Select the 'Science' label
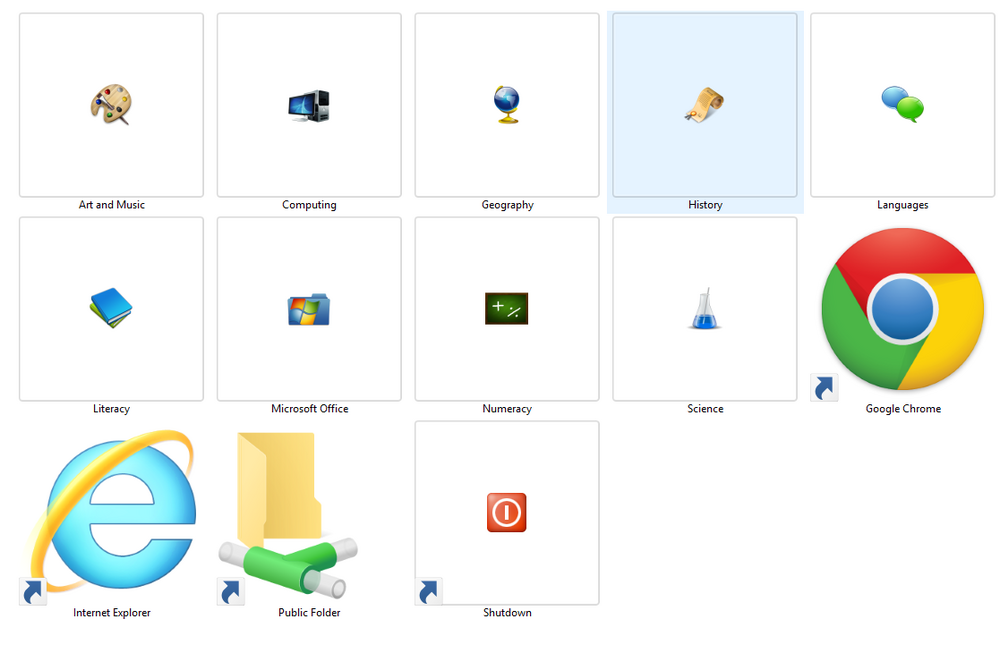This screenshot has width=1000, height=653. tap(705, 409)
